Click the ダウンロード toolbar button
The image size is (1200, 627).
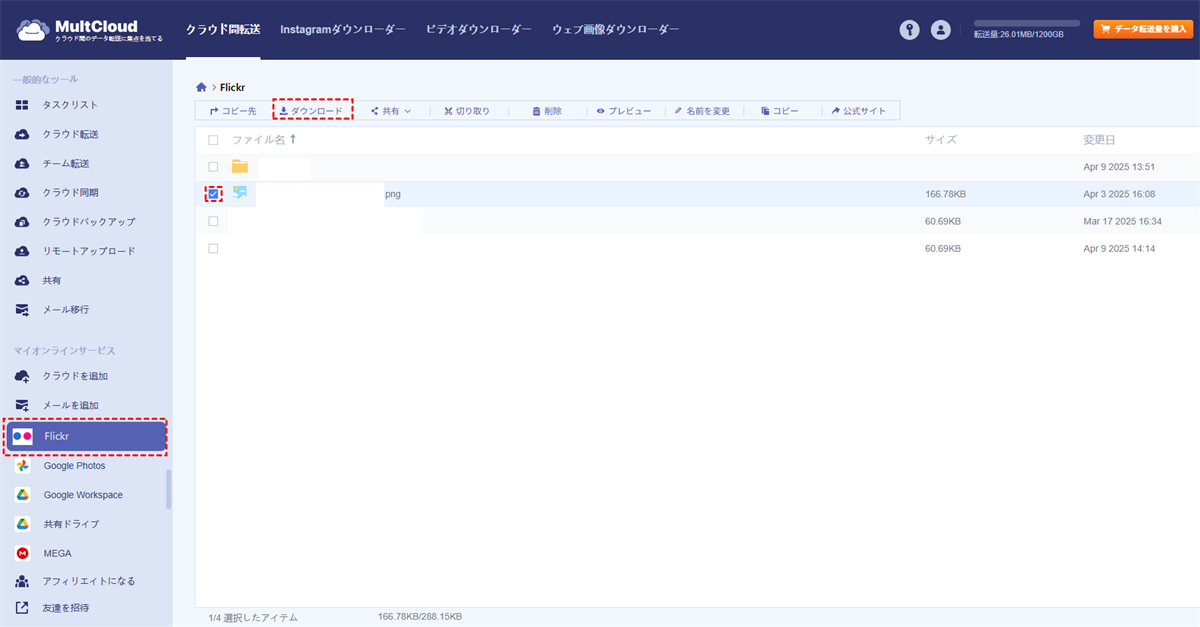pos(312,111)
